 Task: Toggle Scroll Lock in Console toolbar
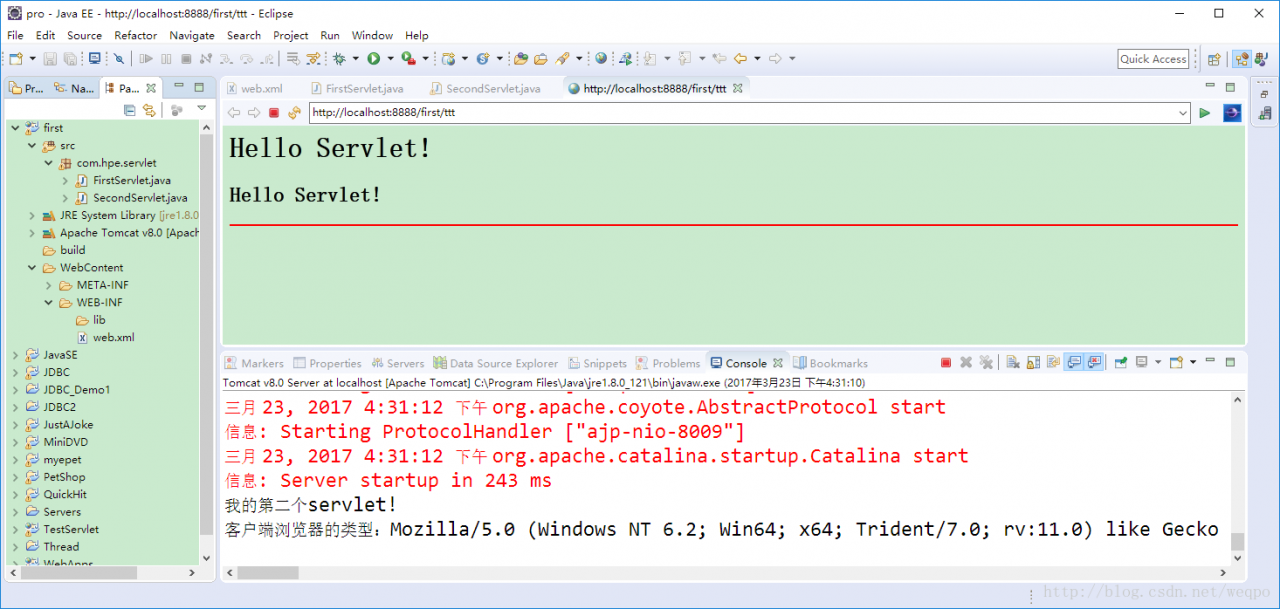coord(1032,363)
